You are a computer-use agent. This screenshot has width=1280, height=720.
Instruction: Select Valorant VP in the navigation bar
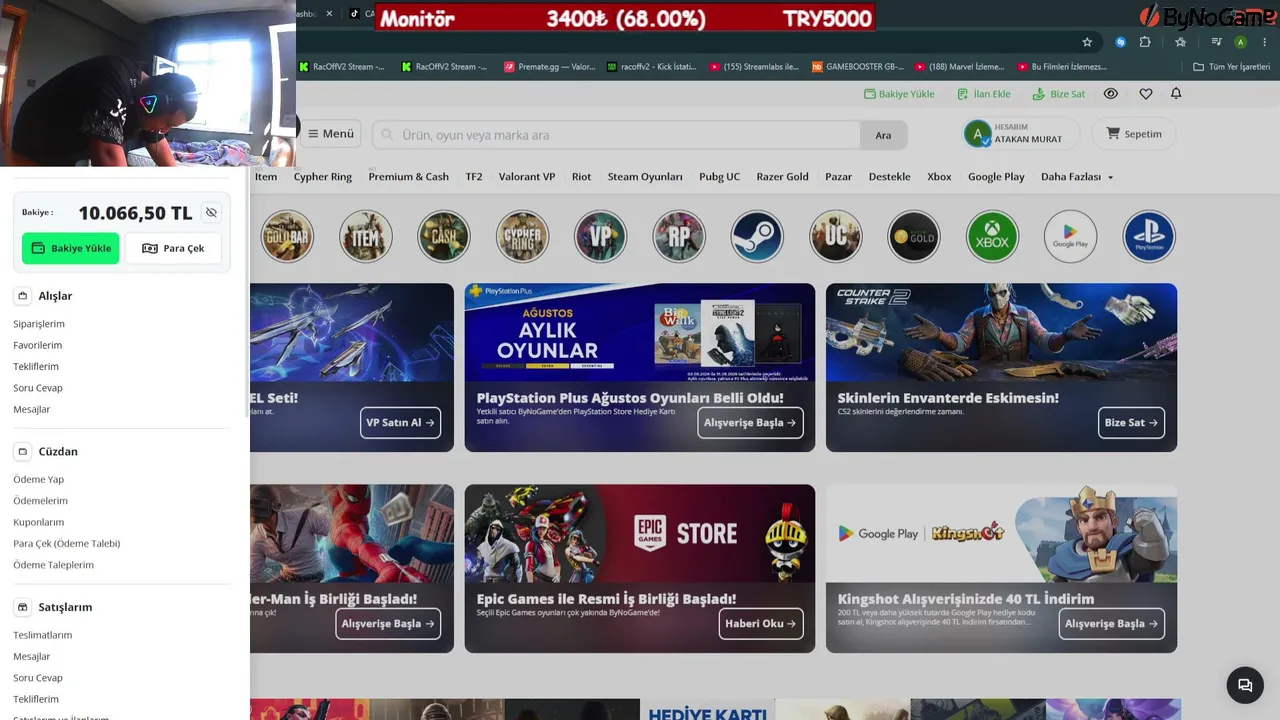click(527, 177)
